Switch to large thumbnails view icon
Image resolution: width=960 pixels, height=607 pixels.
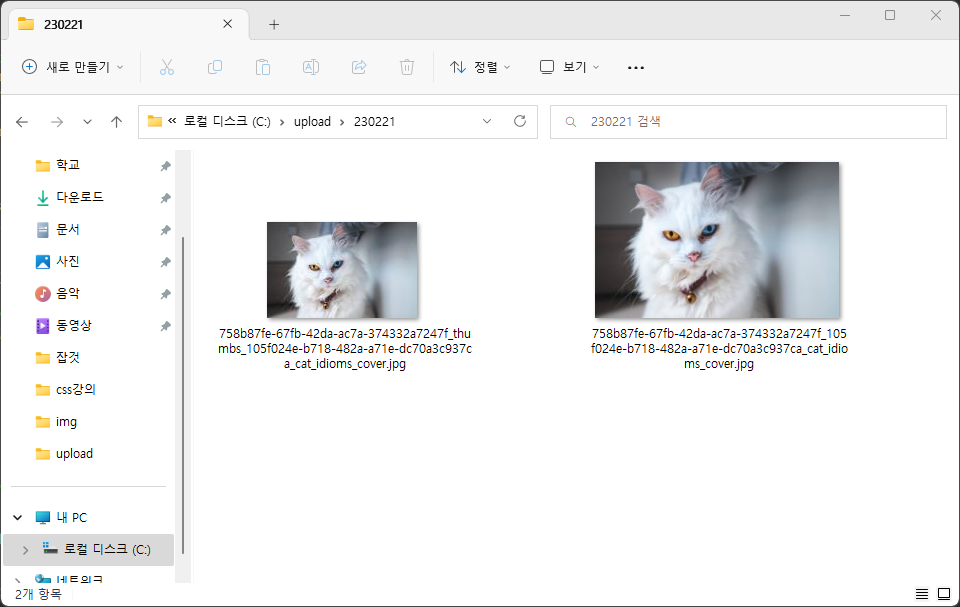[x=944, y=594]
